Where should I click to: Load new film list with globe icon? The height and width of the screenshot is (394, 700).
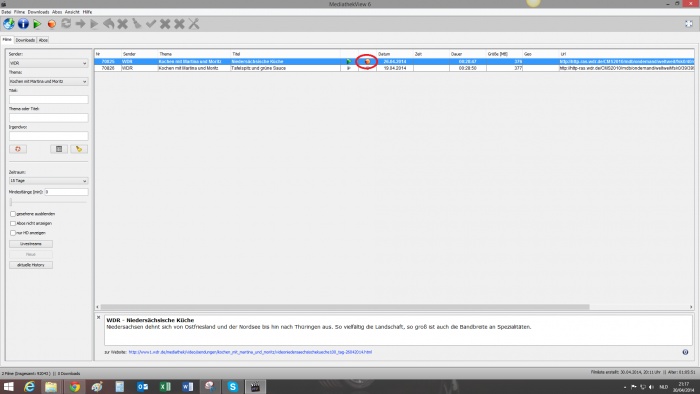[x=8, y=24]
